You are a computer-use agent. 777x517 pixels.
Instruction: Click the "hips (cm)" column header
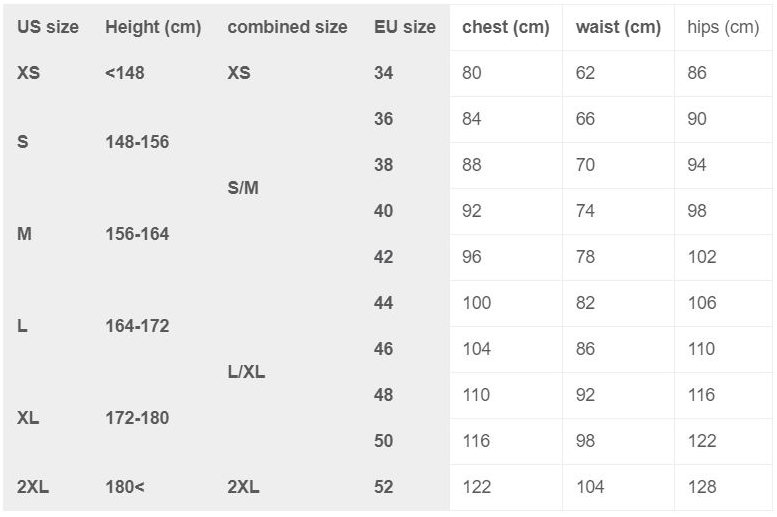(723, 27)
